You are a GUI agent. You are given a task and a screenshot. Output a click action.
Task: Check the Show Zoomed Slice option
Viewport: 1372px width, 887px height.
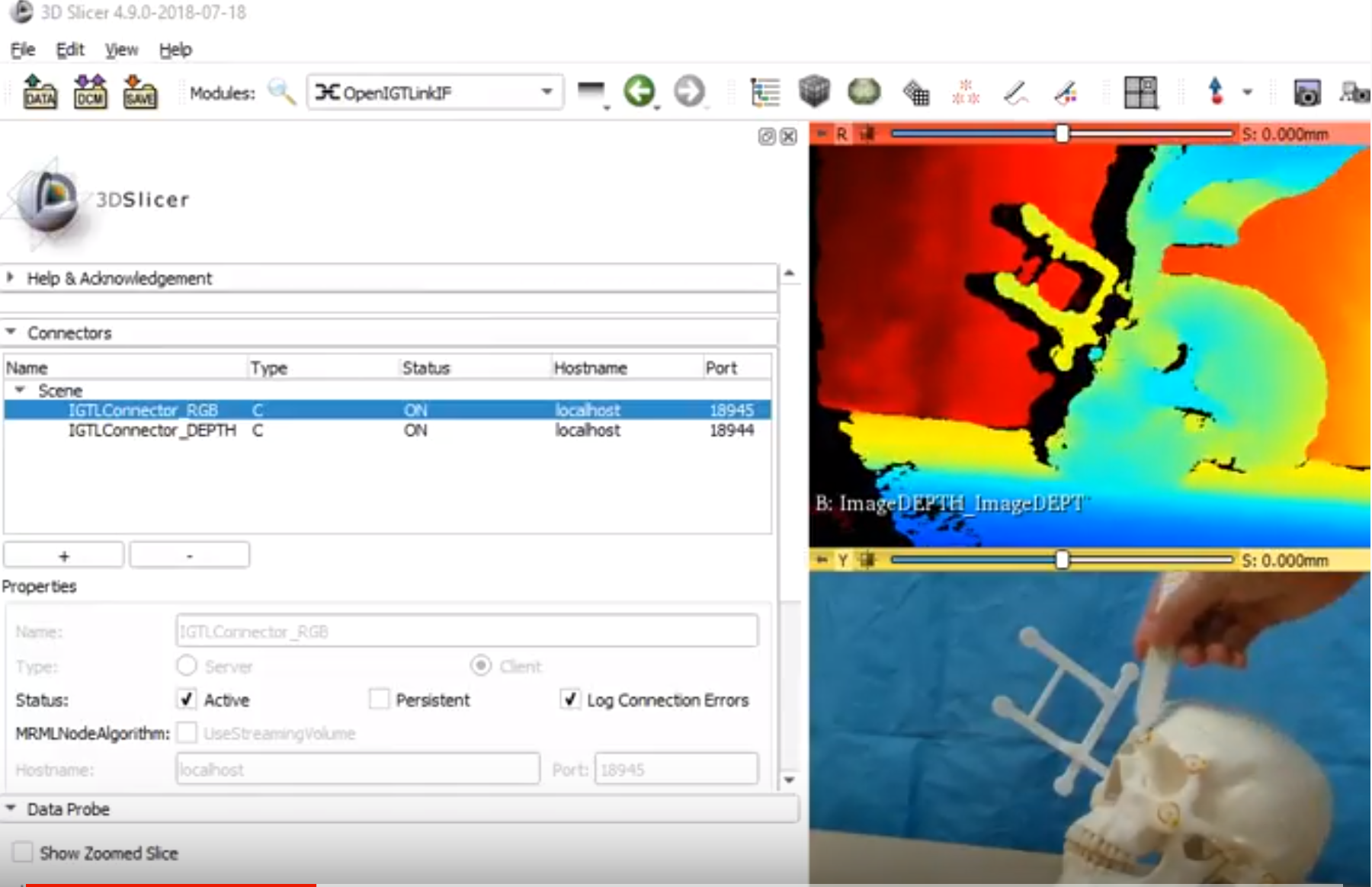[x=23, y=852]
